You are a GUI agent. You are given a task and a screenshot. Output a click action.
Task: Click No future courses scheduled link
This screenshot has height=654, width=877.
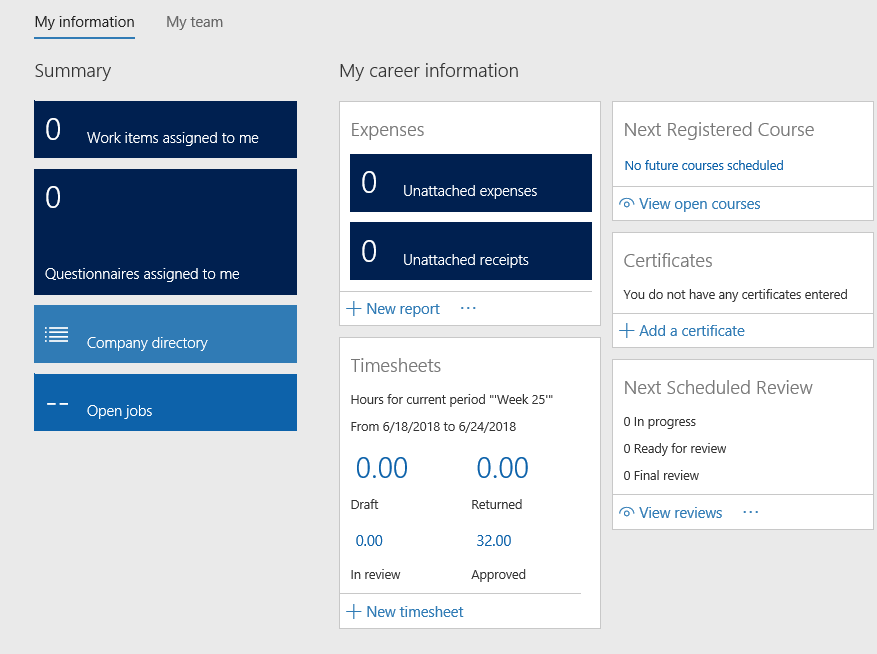[x=704, y=166]
